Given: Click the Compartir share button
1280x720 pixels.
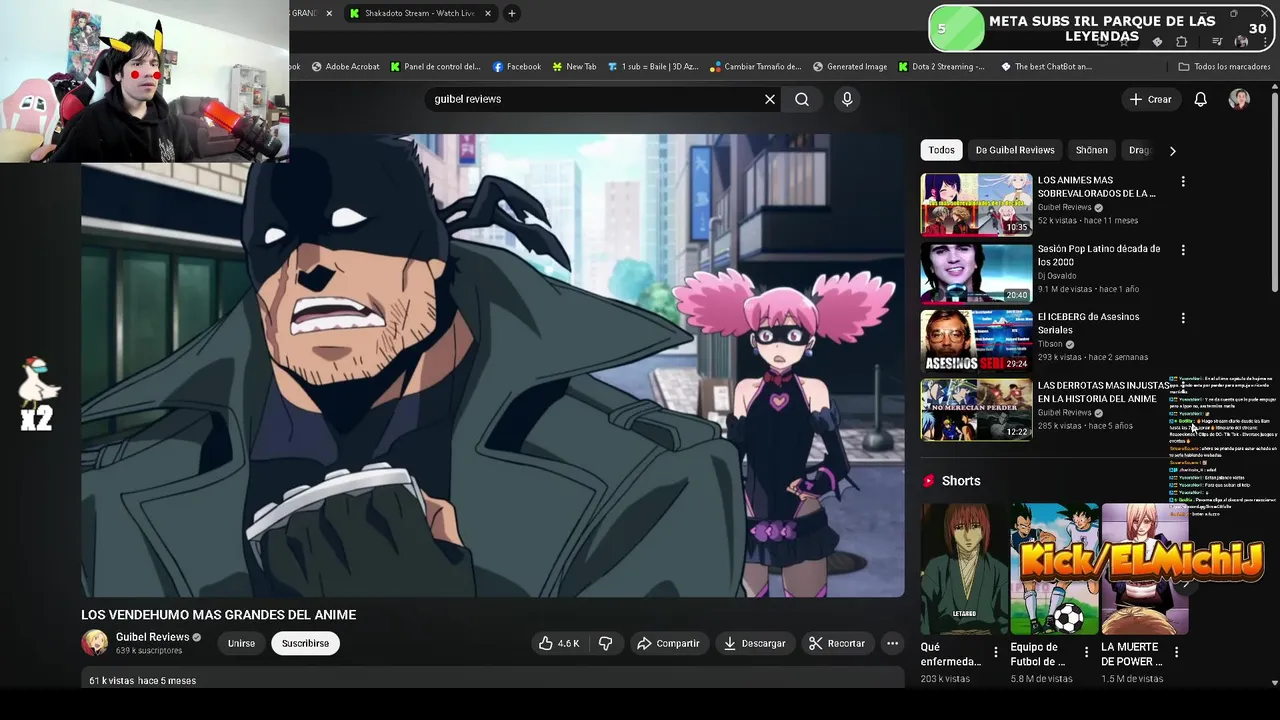Looking at the screenshot, I should pos(668,643).
